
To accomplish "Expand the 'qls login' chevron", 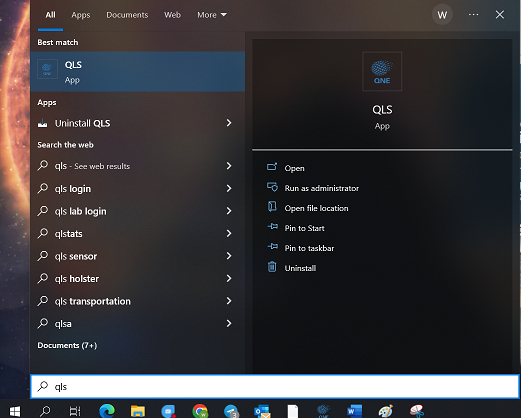I will pyautogui.click(x=229, y=188).
